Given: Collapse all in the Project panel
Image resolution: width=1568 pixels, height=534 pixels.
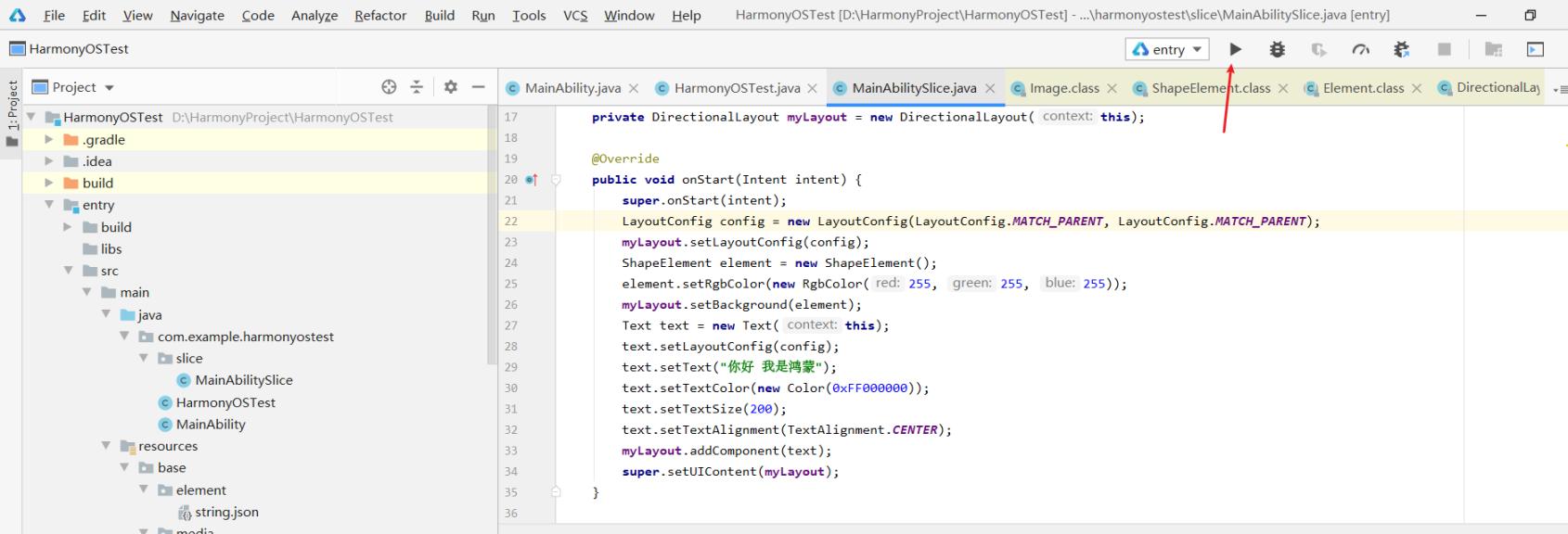Looking at the screenshot, I should 417,87.
